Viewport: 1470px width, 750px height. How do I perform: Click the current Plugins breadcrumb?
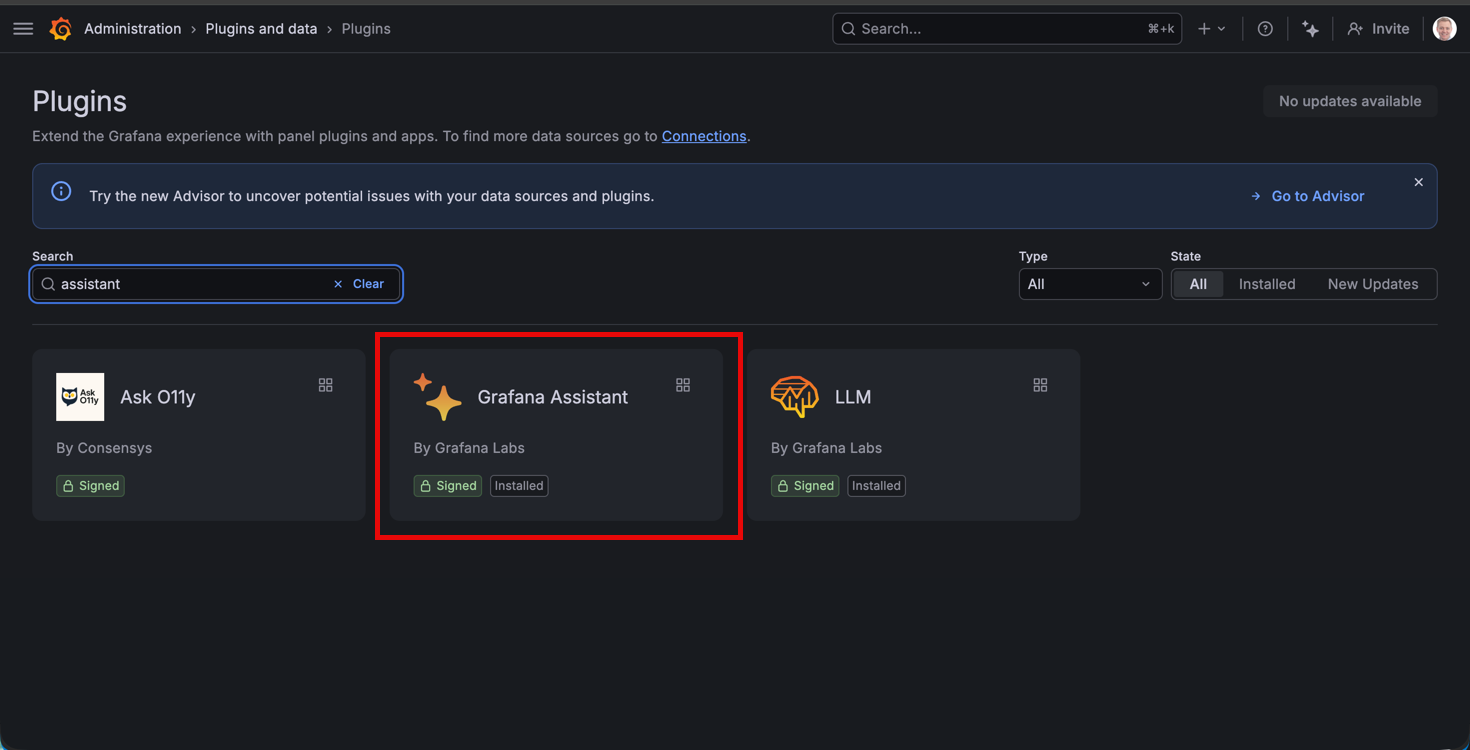point(366,29)
